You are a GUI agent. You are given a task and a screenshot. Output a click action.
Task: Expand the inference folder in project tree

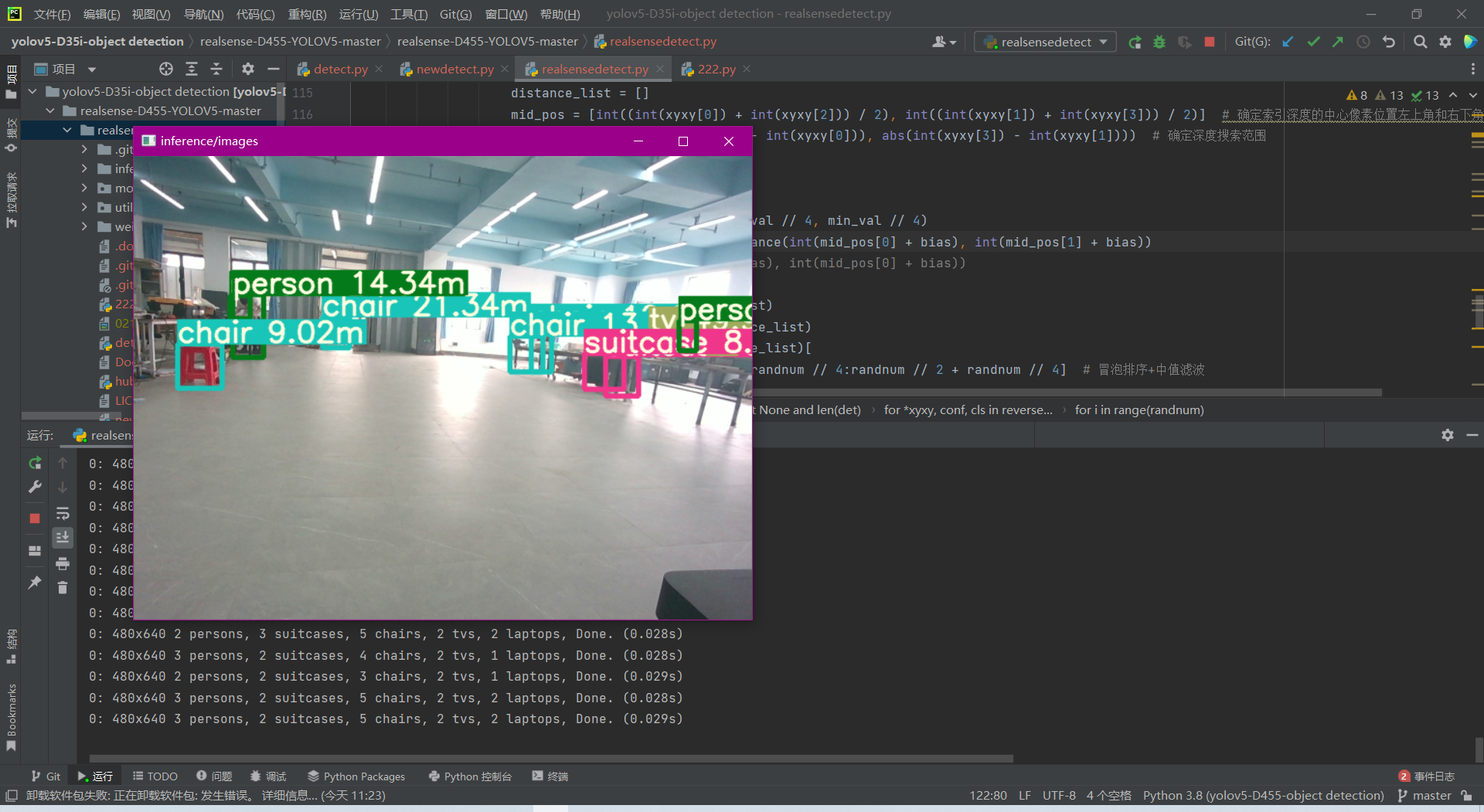(83, 168)
